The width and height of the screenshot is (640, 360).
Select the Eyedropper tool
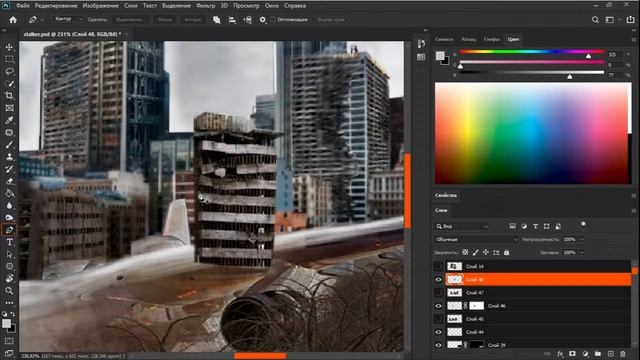click(9, 120)
